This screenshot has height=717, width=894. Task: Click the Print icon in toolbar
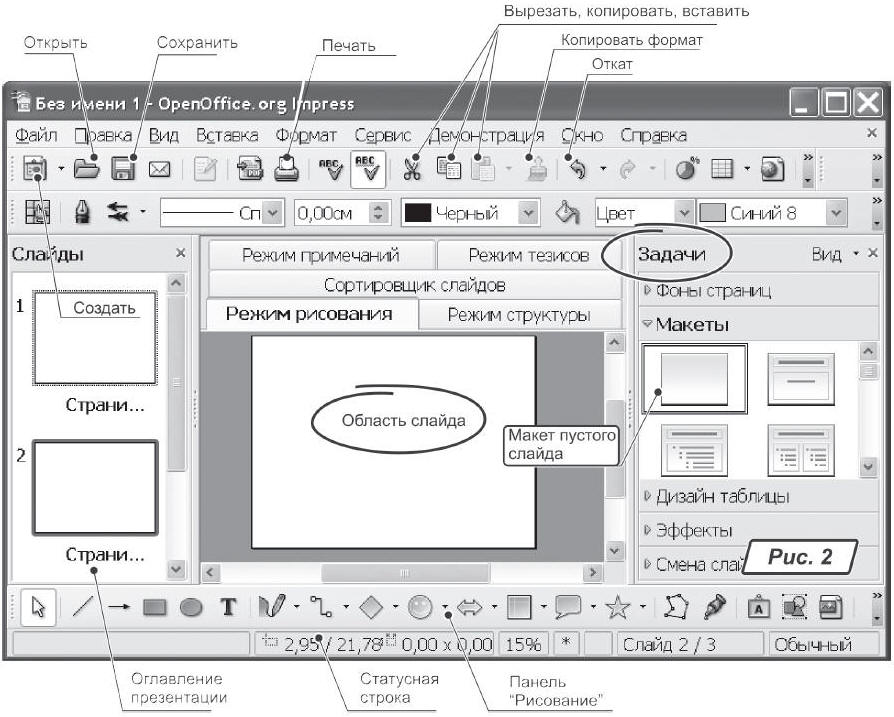(286, 169)
